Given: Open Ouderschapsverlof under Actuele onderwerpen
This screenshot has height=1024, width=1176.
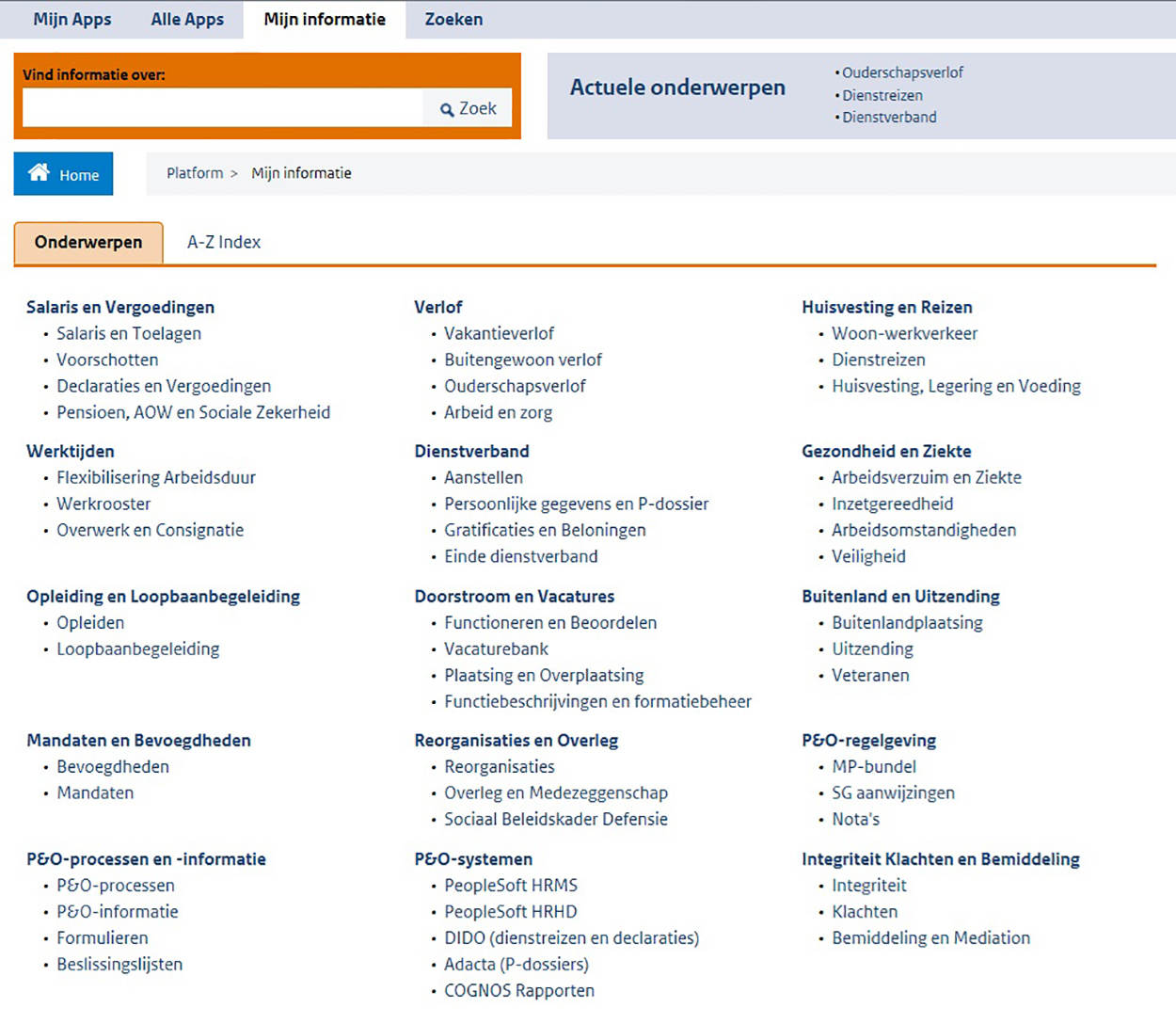Looking at the screenshot, I should 902,72.
